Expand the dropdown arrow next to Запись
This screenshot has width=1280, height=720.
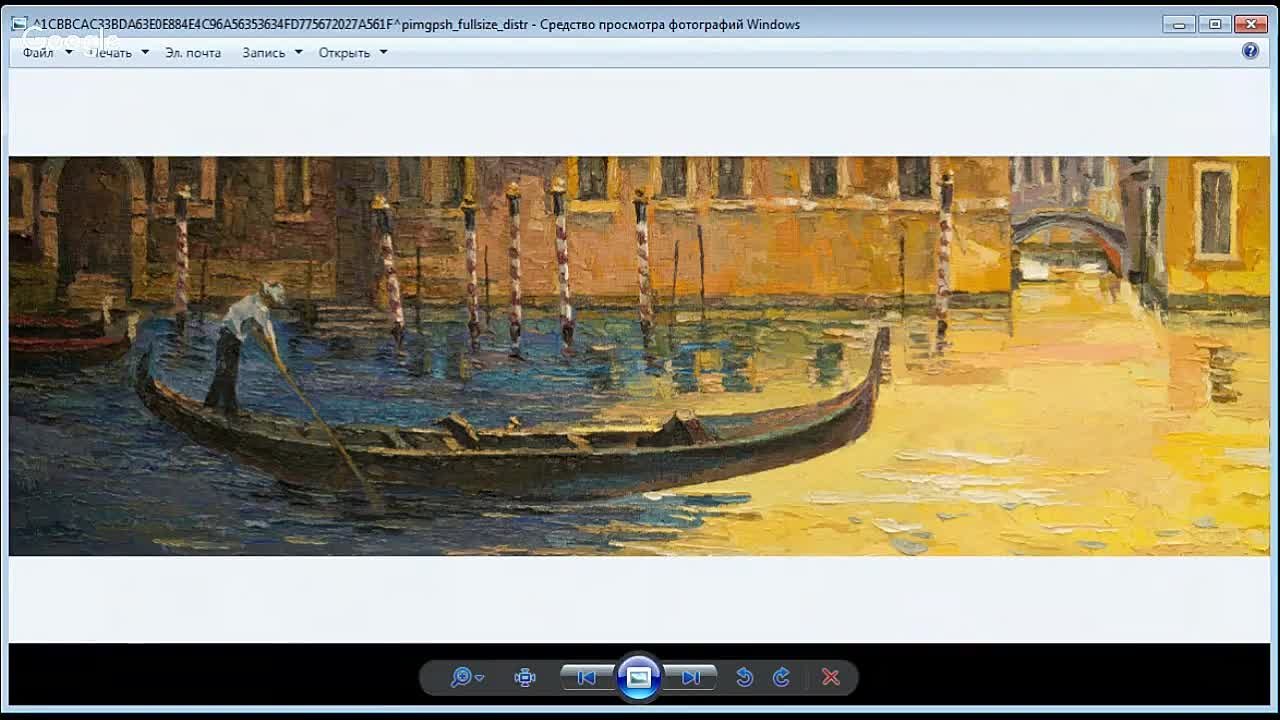coord(298,52)
